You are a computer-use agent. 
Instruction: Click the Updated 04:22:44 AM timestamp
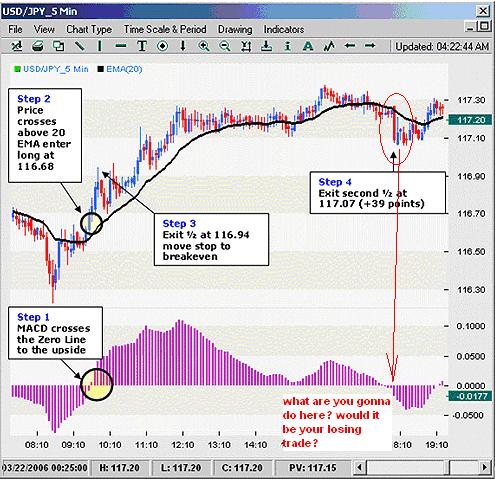click(x=442, y=46)
